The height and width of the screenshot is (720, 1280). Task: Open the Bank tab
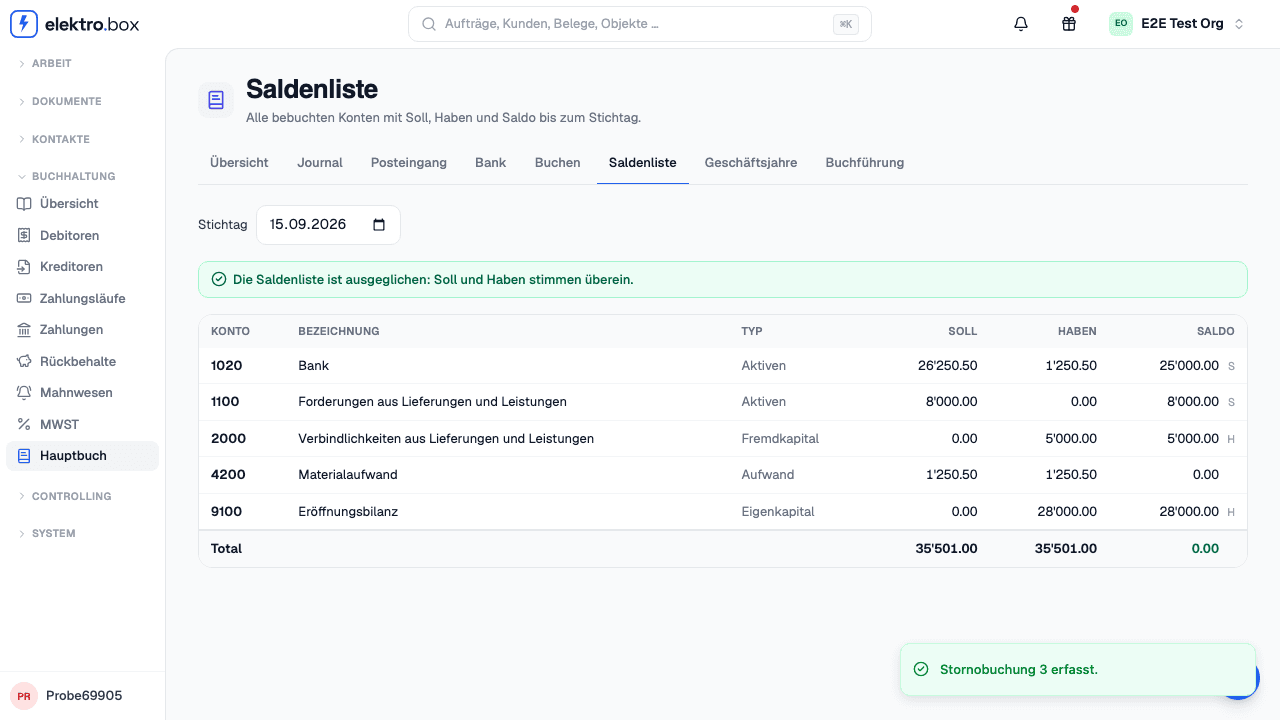[x=491, y=162]
